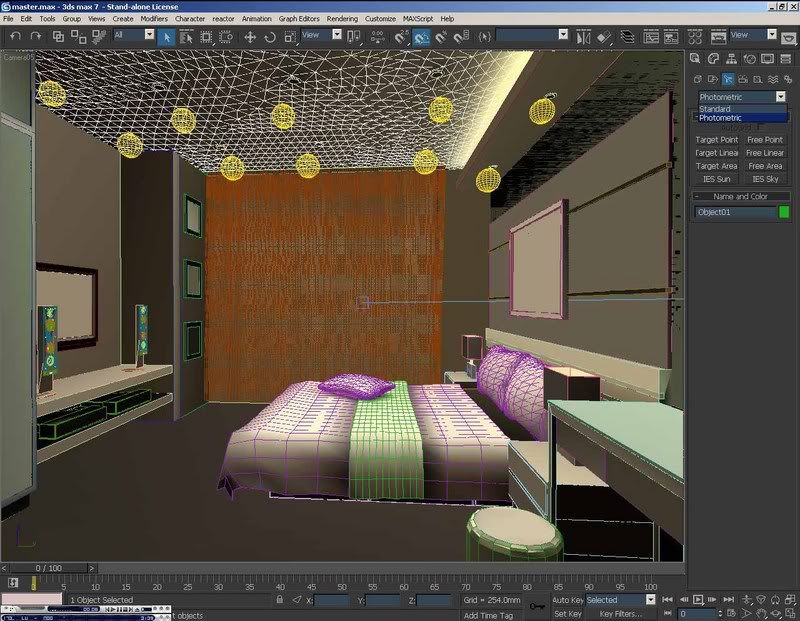This screenshot has width=800, height=621.
Task: Choose Photometric in the dropdown list
Action: click(742, 118)
